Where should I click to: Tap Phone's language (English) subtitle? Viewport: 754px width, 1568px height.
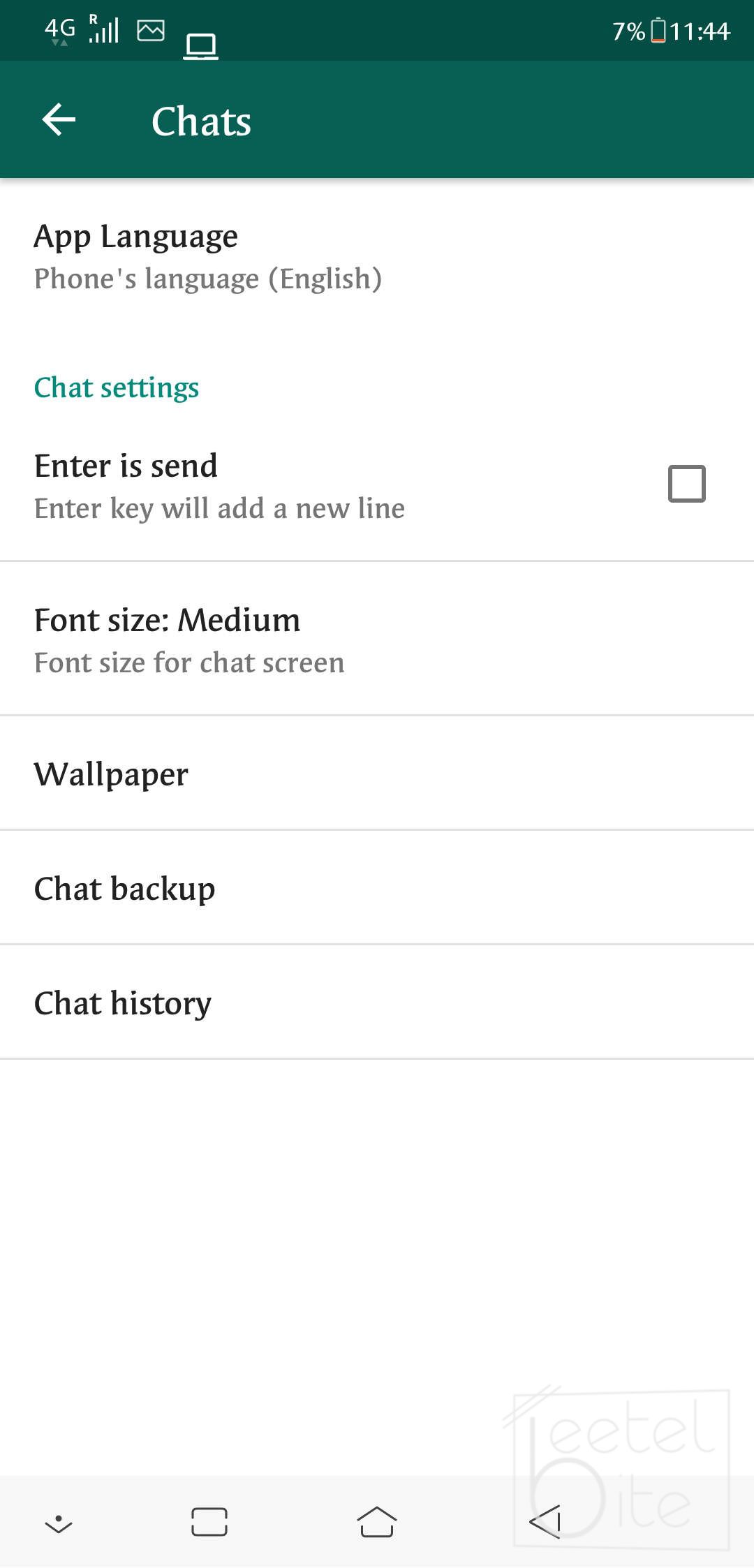[x=208, y=279]
